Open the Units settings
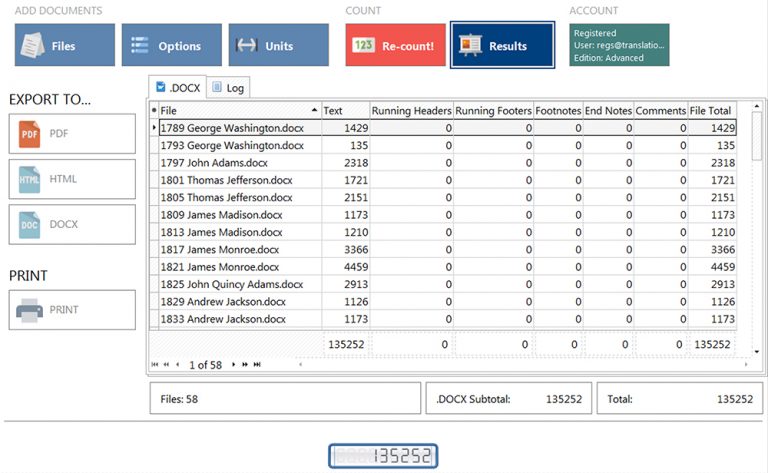Viewport: 768px width, 473px height. [x=278, y=46]
